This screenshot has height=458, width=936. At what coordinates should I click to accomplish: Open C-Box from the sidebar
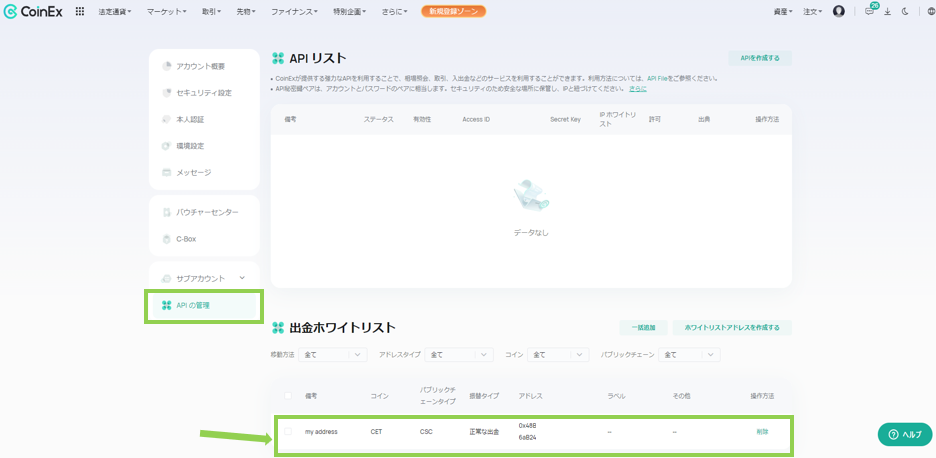(x=186, y=239)
